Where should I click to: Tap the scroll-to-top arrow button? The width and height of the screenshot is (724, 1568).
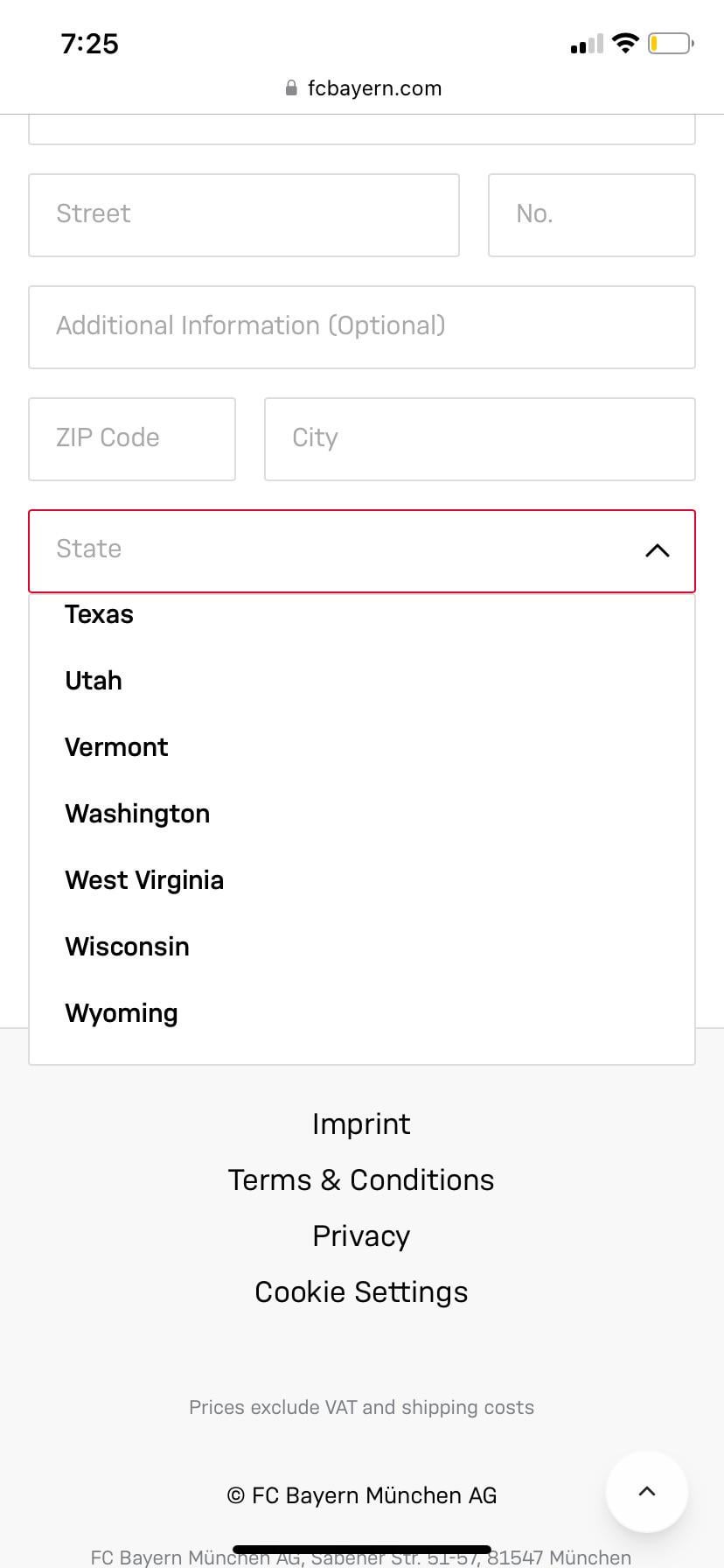point(646,1492)
